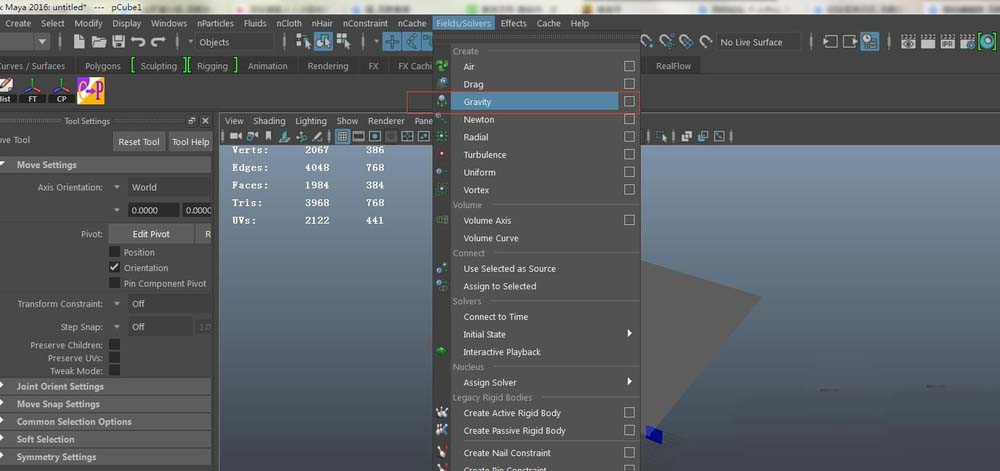Image resolution: width=1000 pixels, height=471 pixels.
Task: Expand Move Snap Settings section
Action: click(x=105, y=404)
